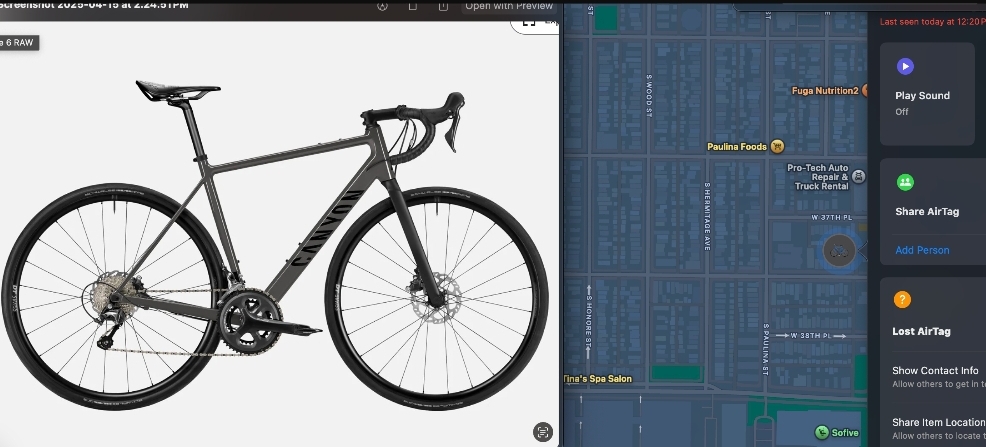Click the Pro-Tech Auto Repair & Truck Rental label
986x447 pixels.
817,177
